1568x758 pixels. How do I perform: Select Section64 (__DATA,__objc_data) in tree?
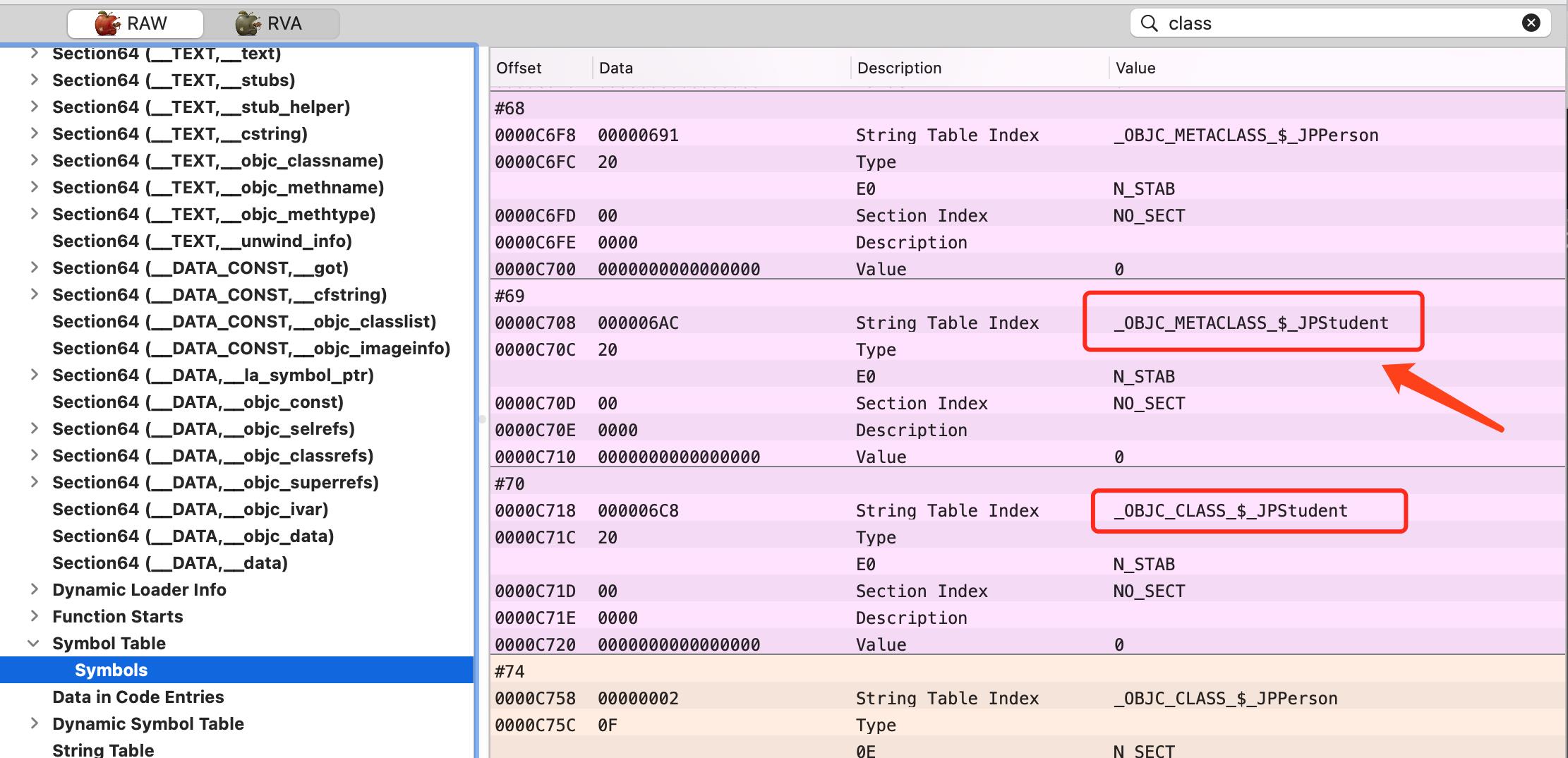pos(193,536)
